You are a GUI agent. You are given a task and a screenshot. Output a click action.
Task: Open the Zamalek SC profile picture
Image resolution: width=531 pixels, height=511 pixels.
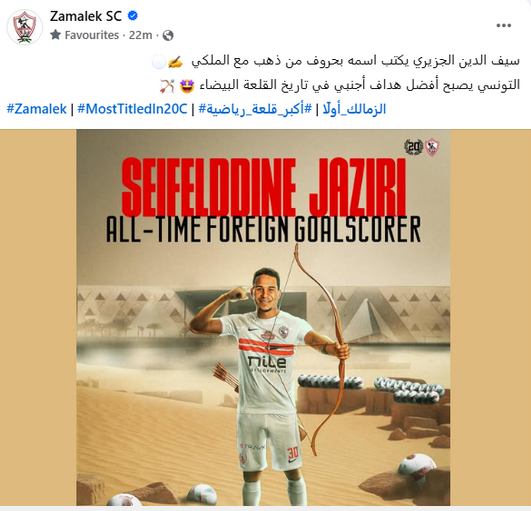[x=24, y=27]
